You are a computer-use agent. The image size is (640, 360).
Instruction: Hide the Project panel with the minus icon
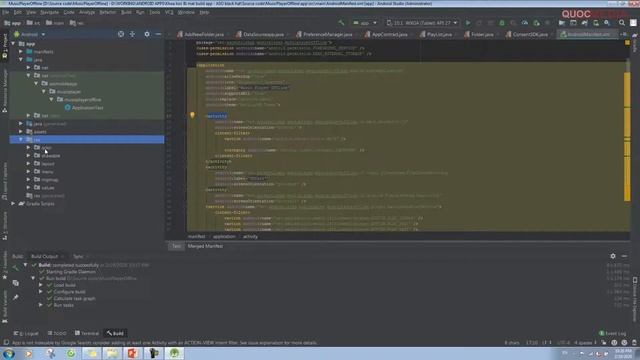(x=158, y=34)
